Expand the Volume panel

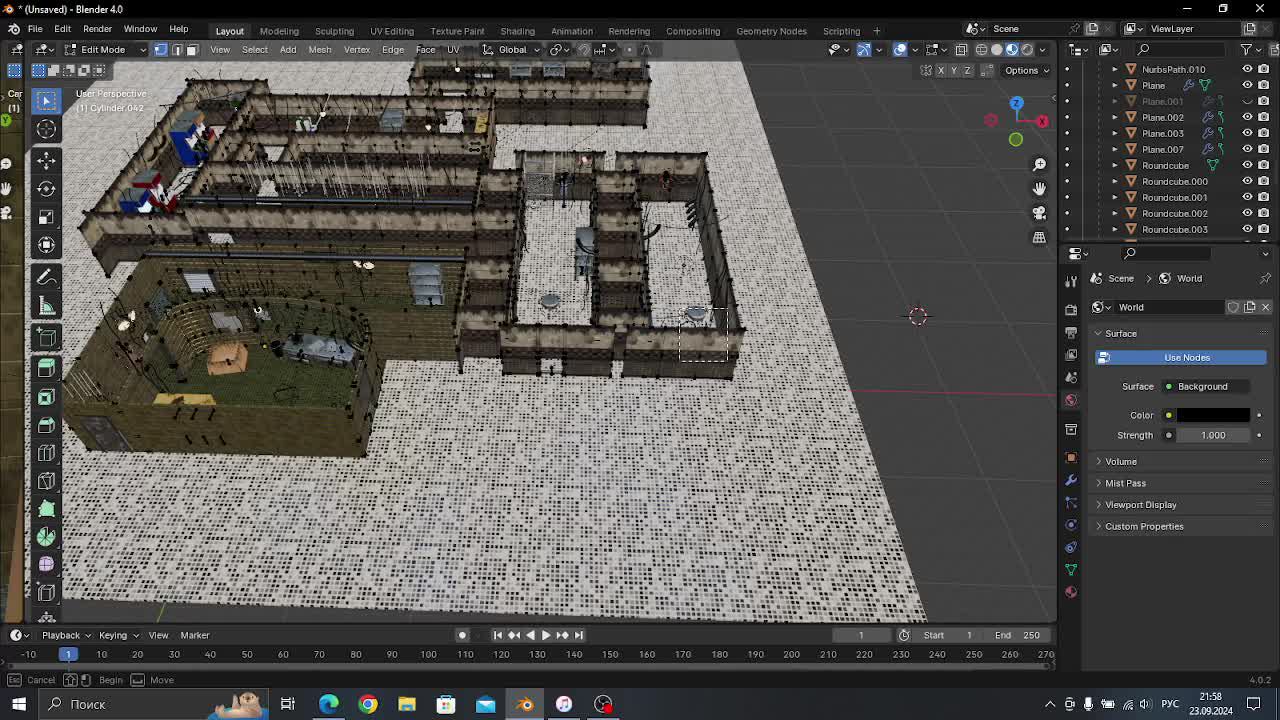click(x=1120, y=461)
